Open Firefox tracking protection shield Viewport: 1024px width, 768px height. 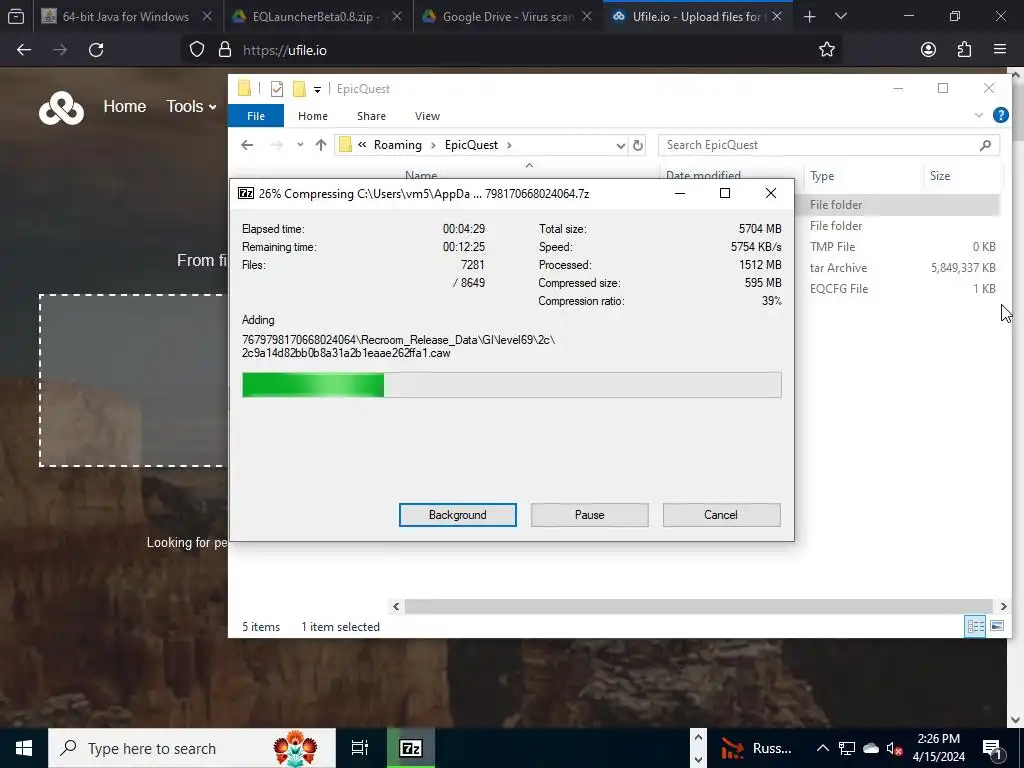click(197, 50)
